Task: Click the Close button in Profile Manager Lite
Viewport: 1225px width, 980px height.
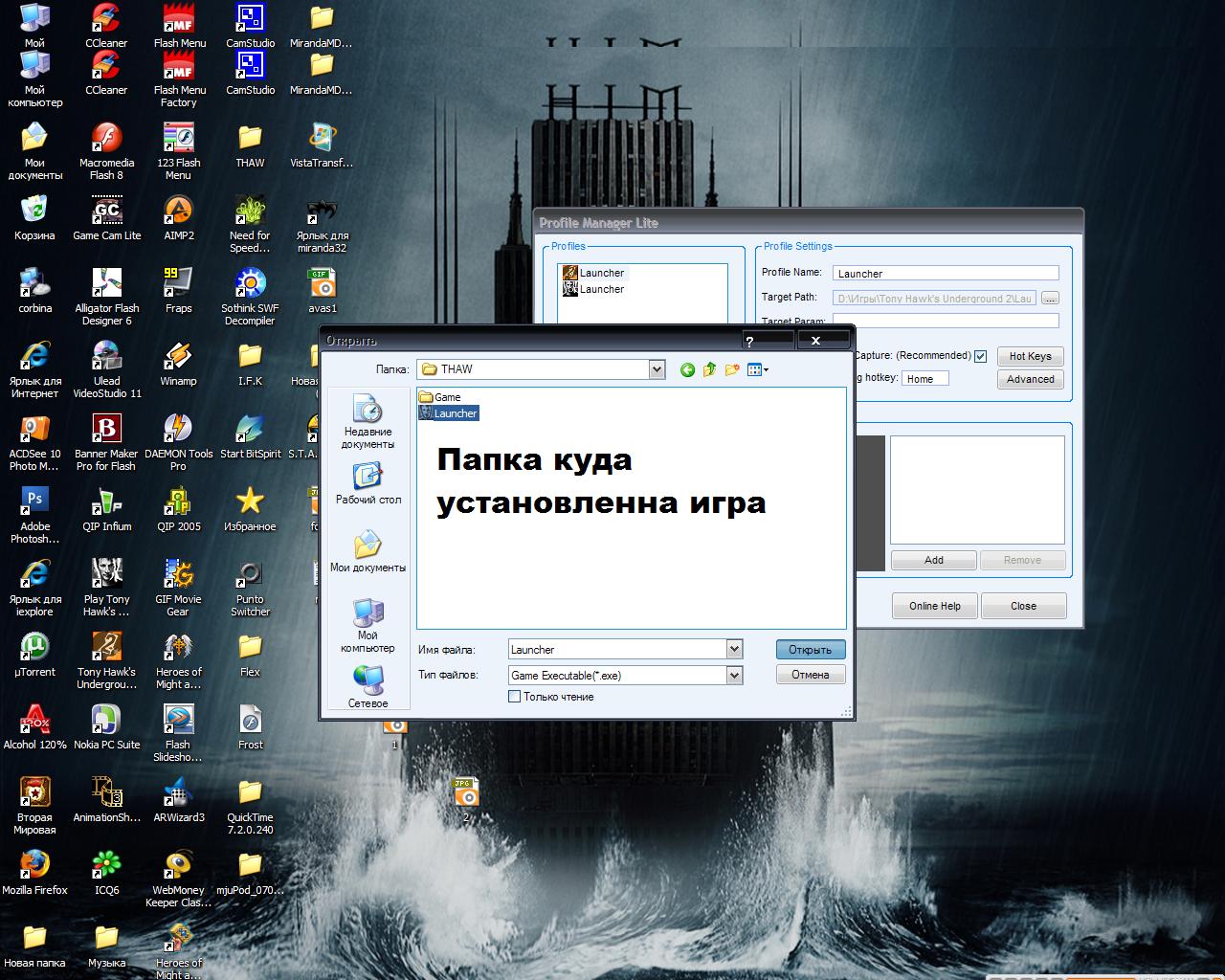Action: 1023,606
